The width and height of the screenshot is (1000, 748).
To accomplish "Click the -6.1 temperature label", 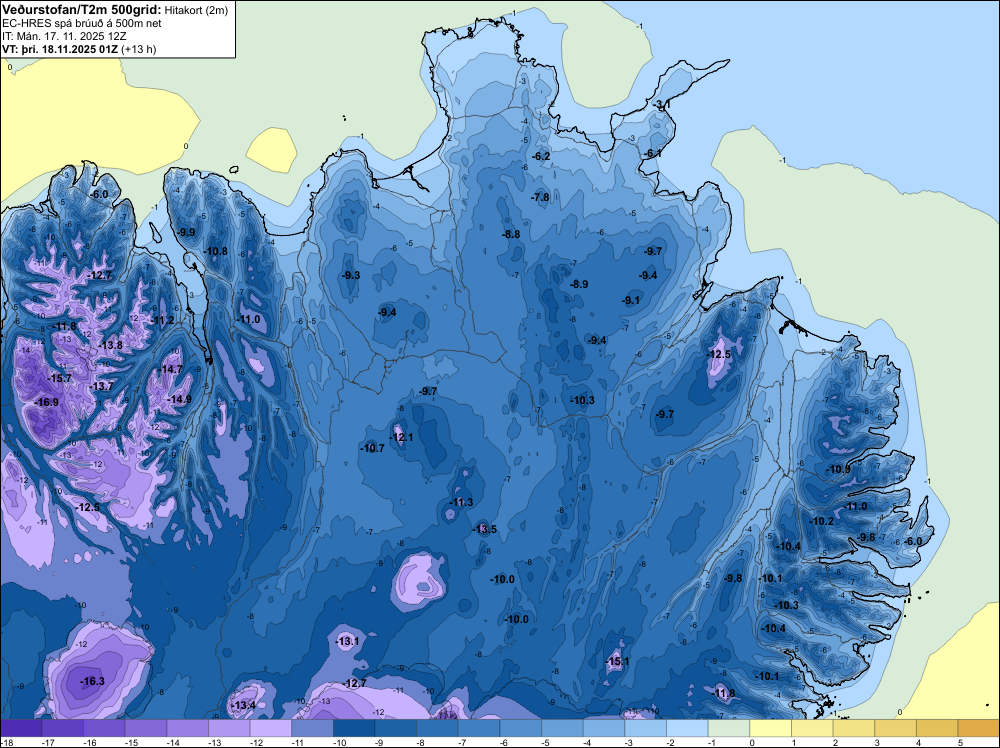I will click(x=652, y=154).
